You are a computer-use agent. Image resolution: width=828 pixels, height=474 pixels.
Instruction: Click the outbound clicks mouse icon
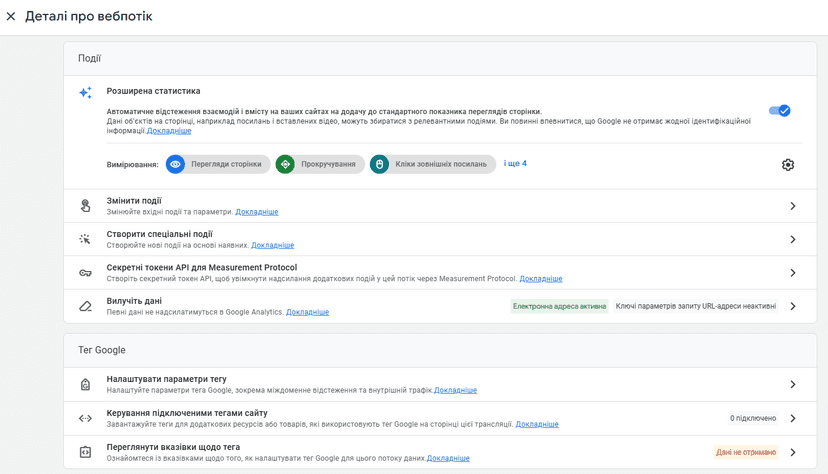coord(379,164)
